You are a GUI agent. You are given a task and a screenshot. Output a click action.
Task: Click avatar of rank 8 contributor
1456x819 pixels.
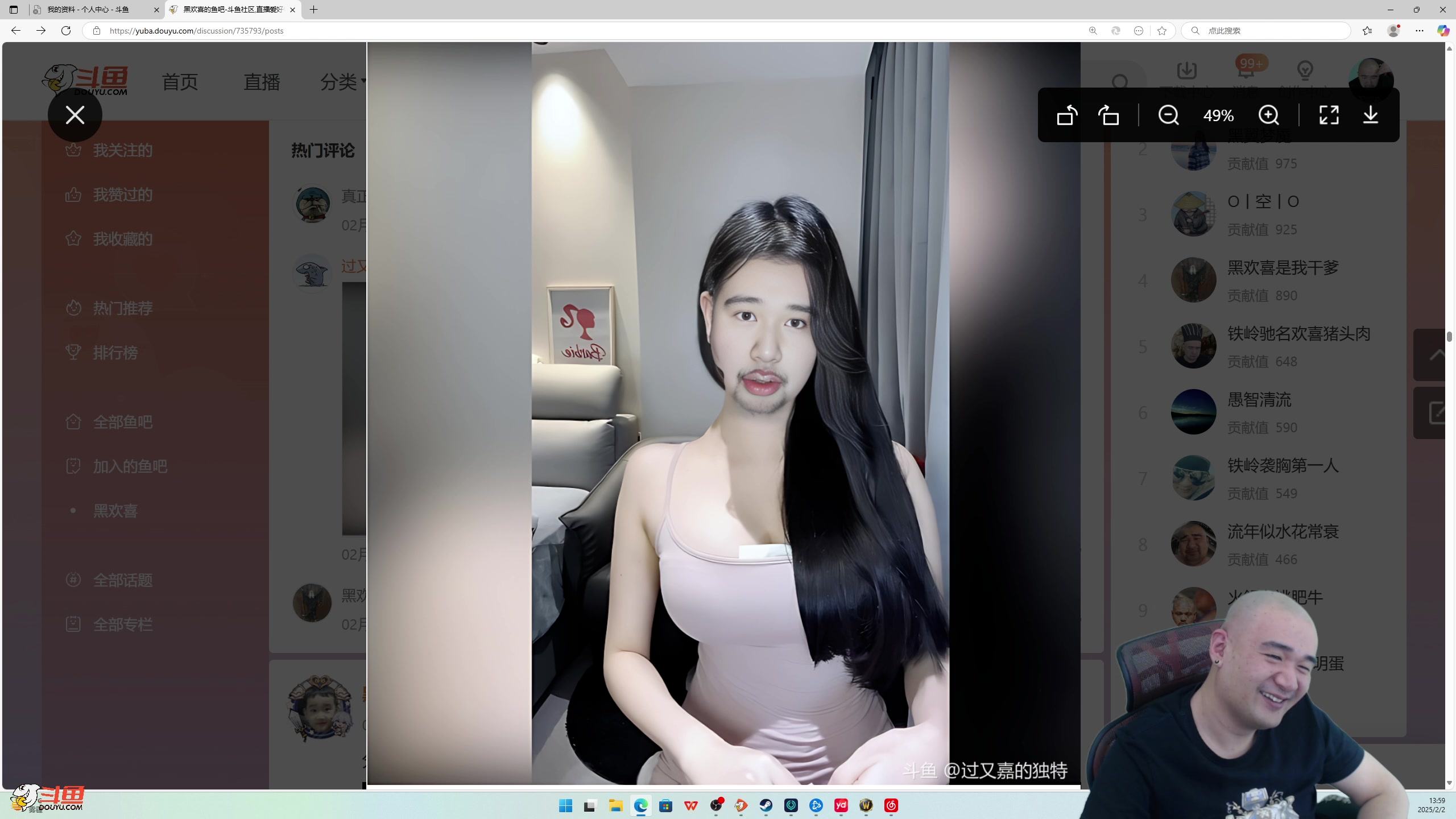[x=1193, y=544]
